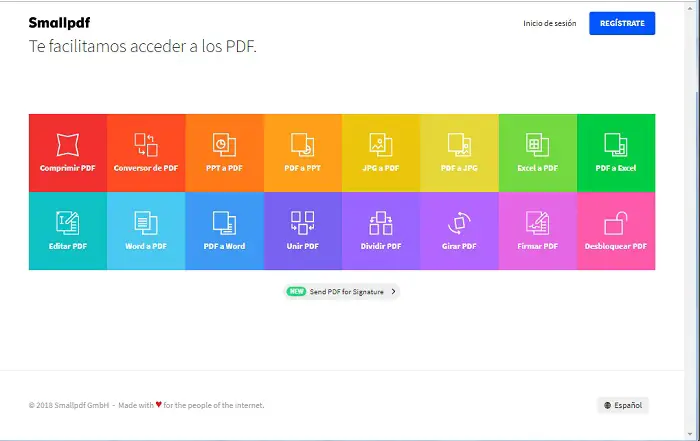Open the PPT a PDF converter icon
The image size is (700, 441).
coord(224,145)
